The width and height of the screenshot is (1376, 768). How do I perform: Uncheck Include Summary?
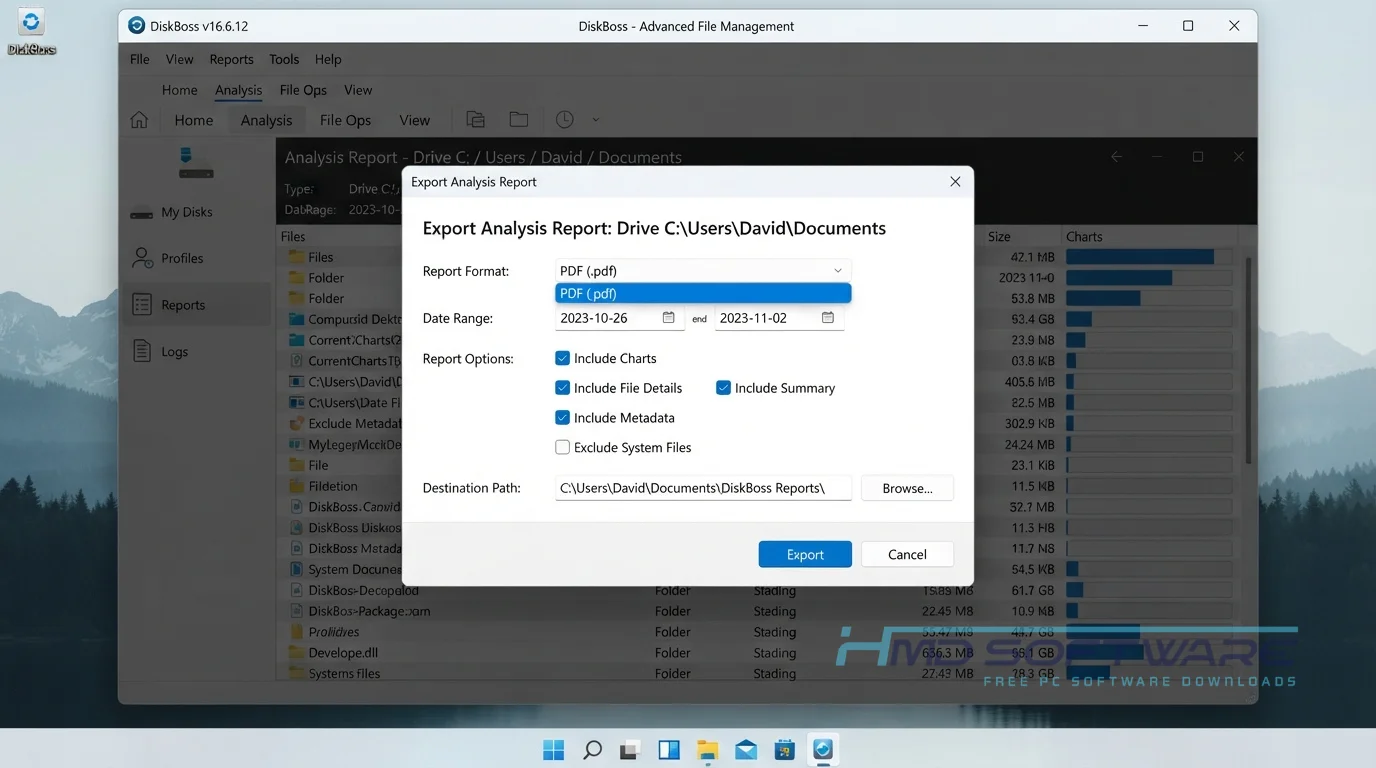tap(723, 388)
